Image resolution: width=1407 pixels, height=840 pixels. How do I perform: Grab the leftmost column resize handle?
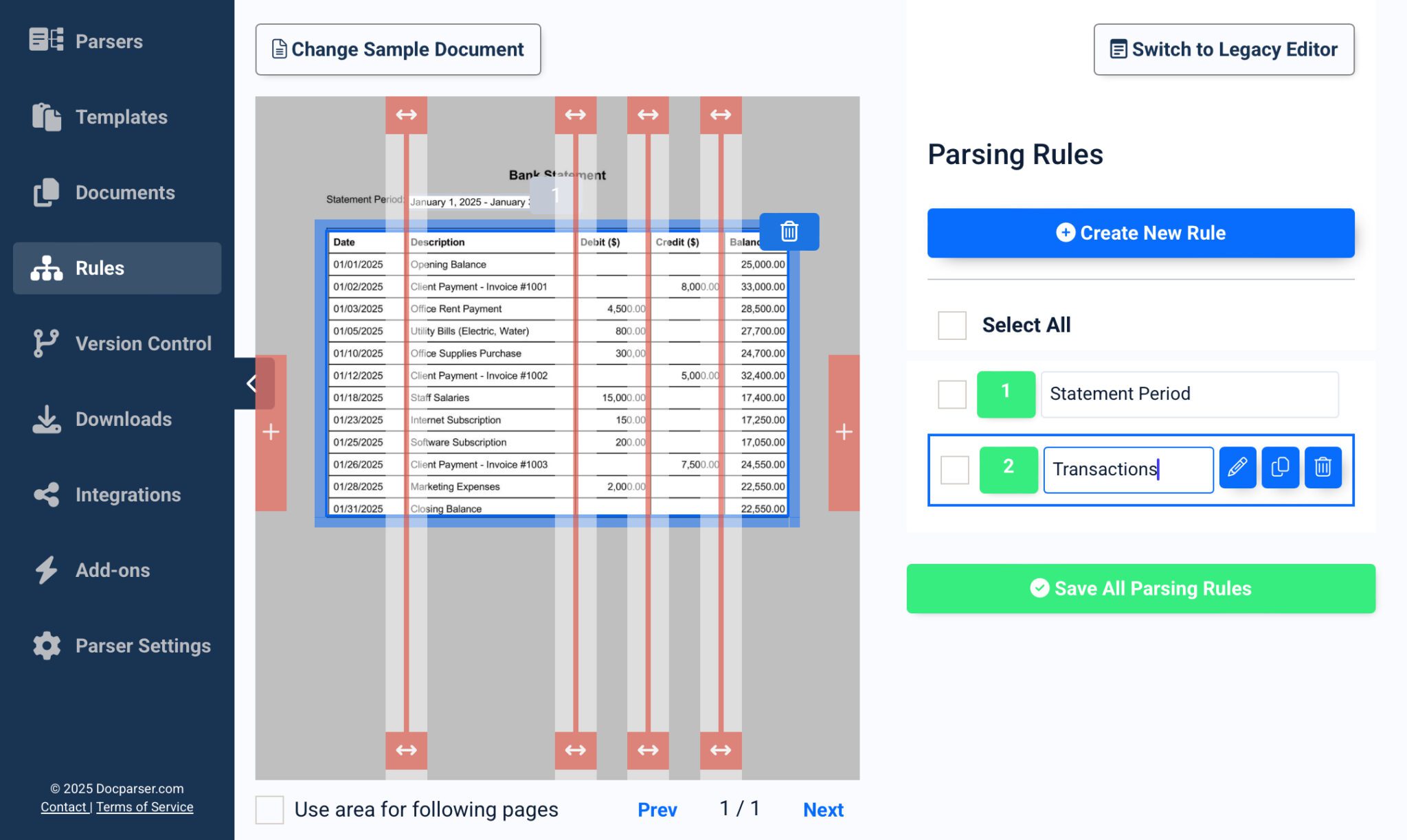click(x=407, y=115)
